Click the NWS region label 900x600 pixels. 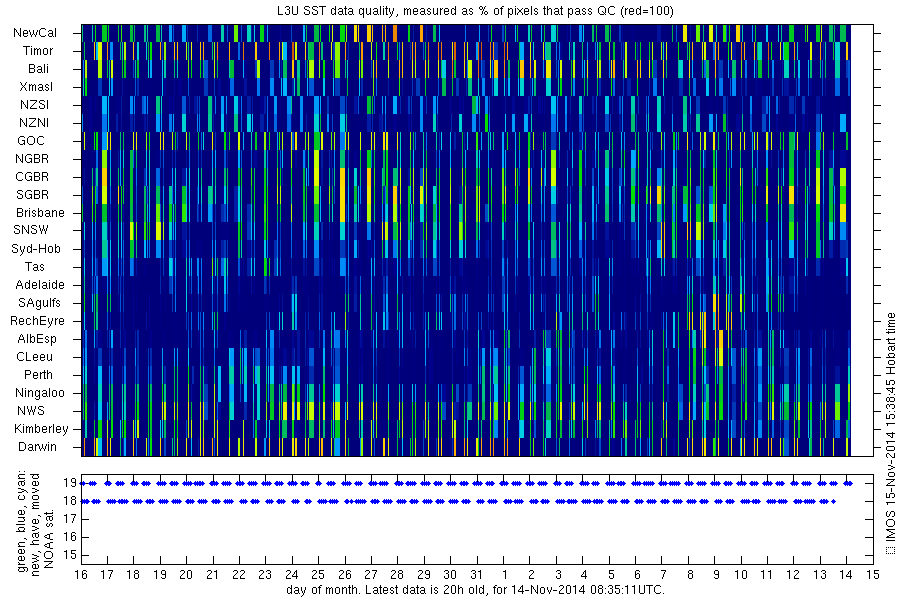coord(31,411)
